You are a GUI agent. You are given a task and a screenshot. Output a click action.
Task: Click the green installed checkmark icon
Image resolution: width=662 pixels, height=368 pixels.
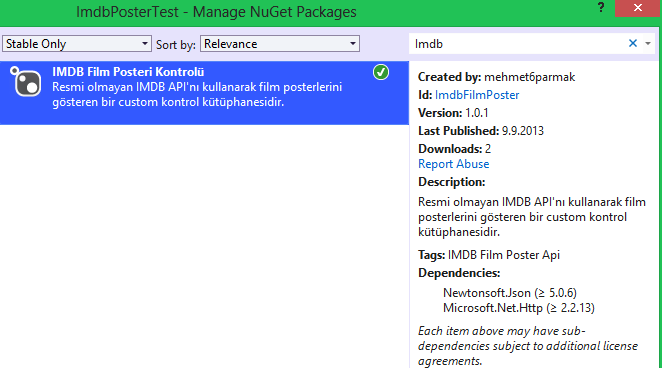pyautogui.click(x=381, y=72)
